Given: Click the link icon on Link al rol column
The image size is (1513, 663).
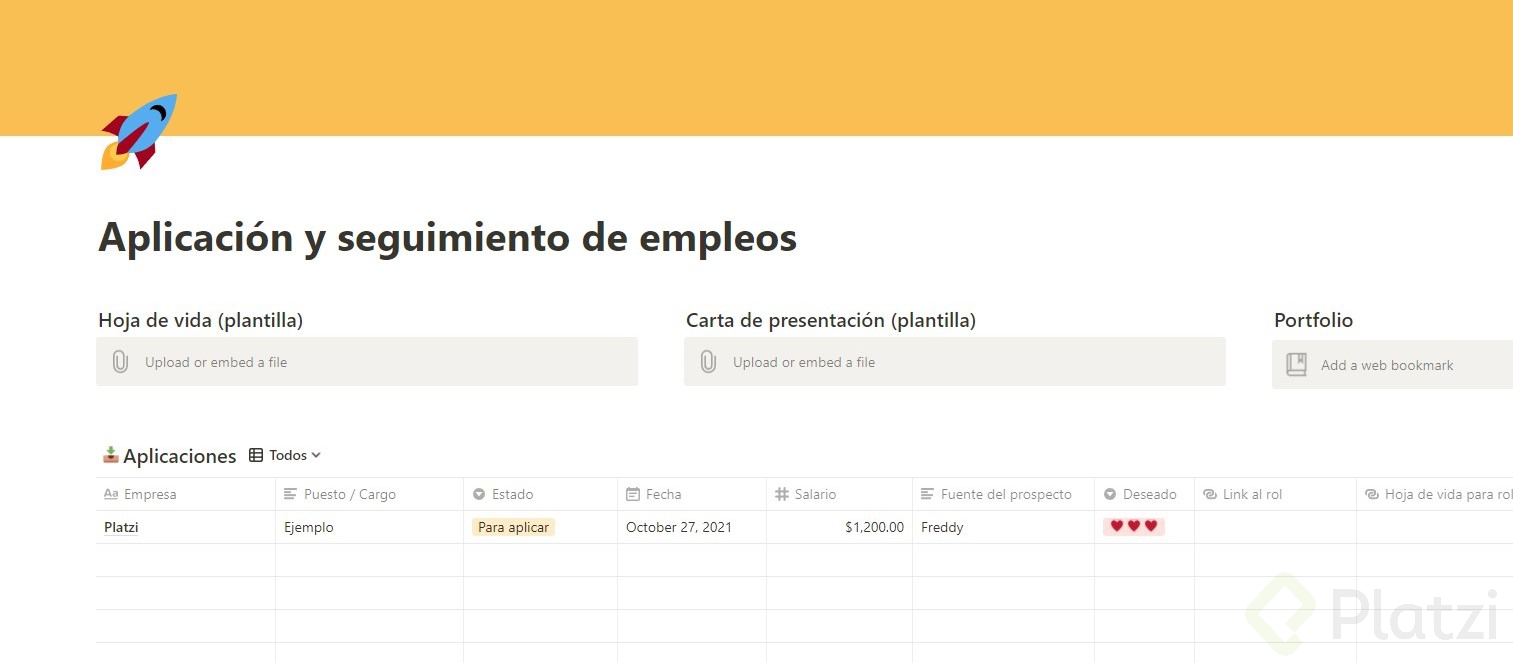Looking at the screenshot, I should [x=1211, y=494].
